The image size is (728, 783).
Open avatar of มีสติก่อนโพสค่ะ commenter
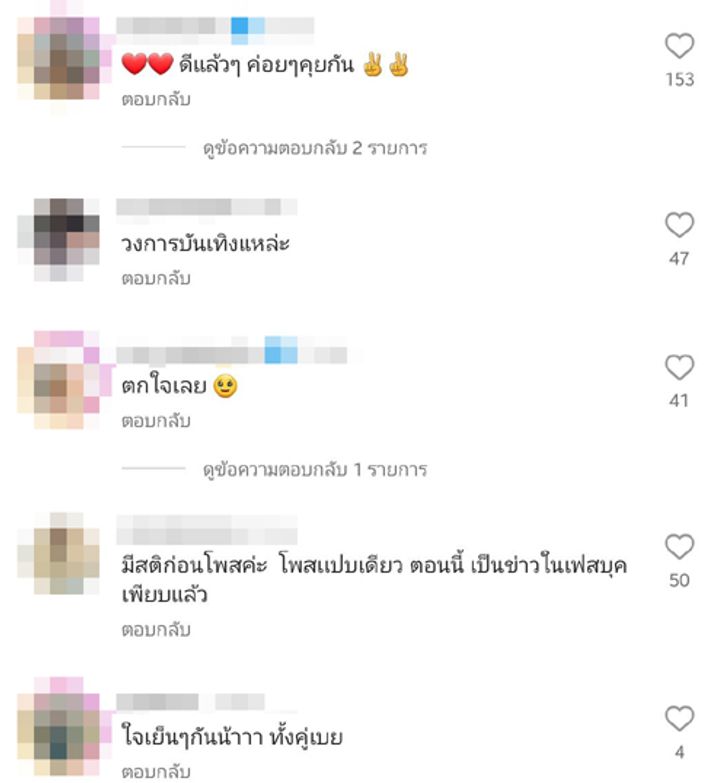pyautogui.click(x=59, y=553)
